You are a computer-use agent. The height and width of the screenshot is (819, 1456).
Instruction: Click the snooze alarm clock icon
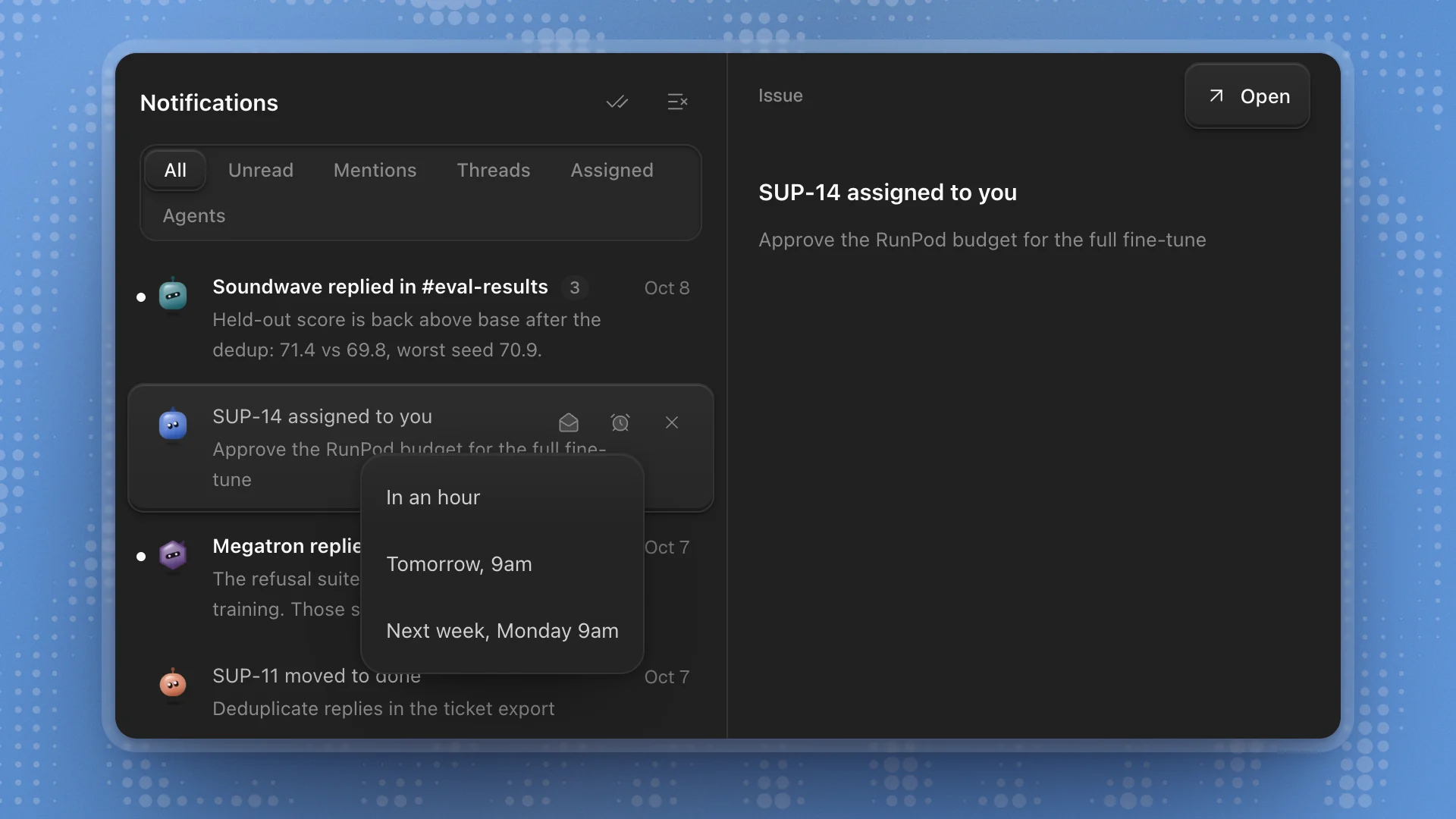click(x=620, y=422)
